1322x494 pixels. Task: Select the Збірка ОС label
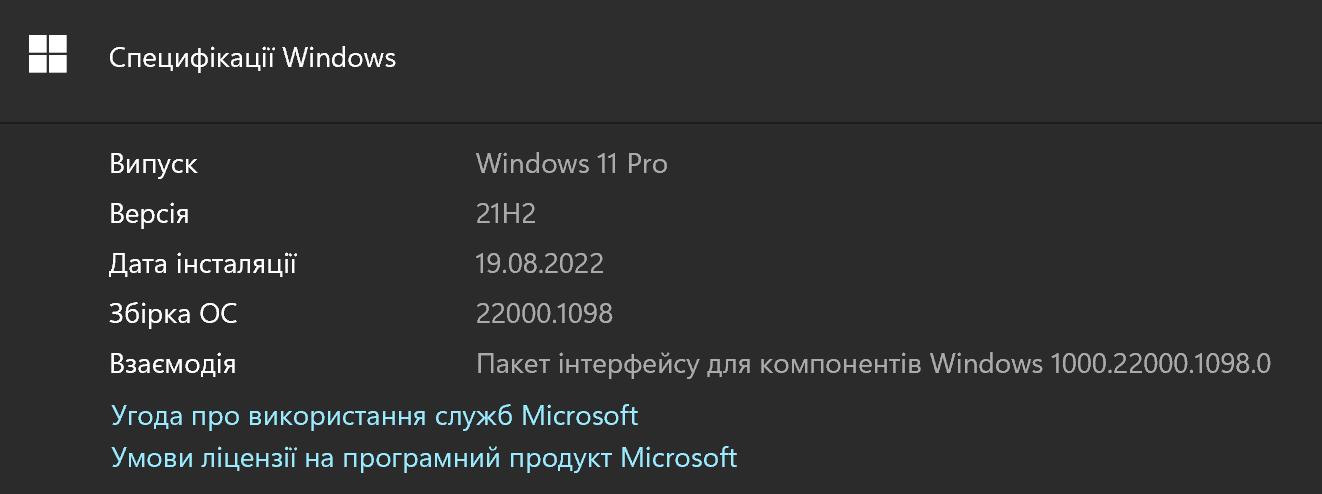173,314
